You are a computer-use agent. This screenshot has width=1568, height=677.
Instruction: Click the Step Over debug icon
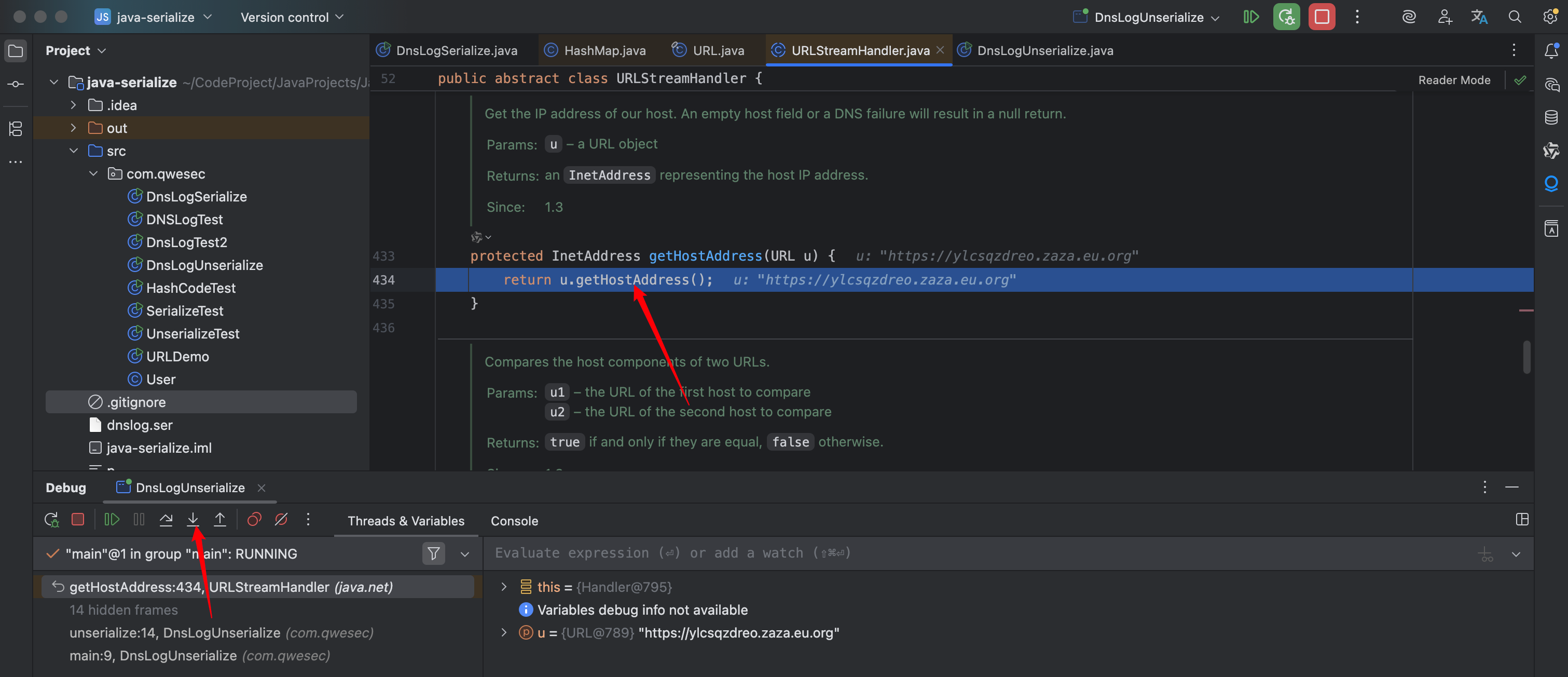[166, 519]
